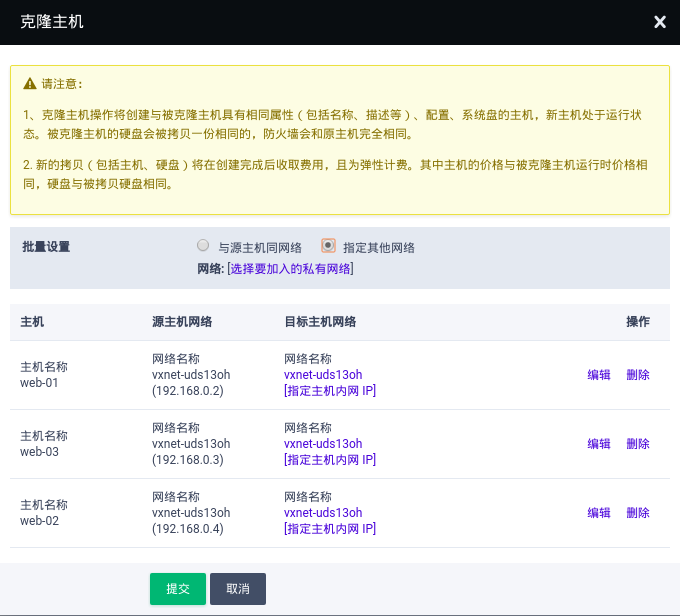Select 指定其他网络 radio option

328,246
